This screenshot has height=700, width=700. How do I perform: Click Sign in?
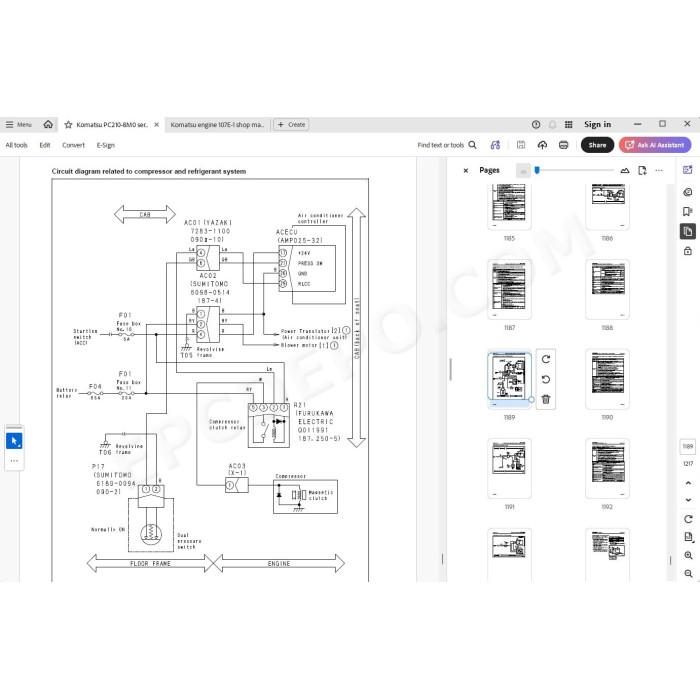click(x=597, y=125)
